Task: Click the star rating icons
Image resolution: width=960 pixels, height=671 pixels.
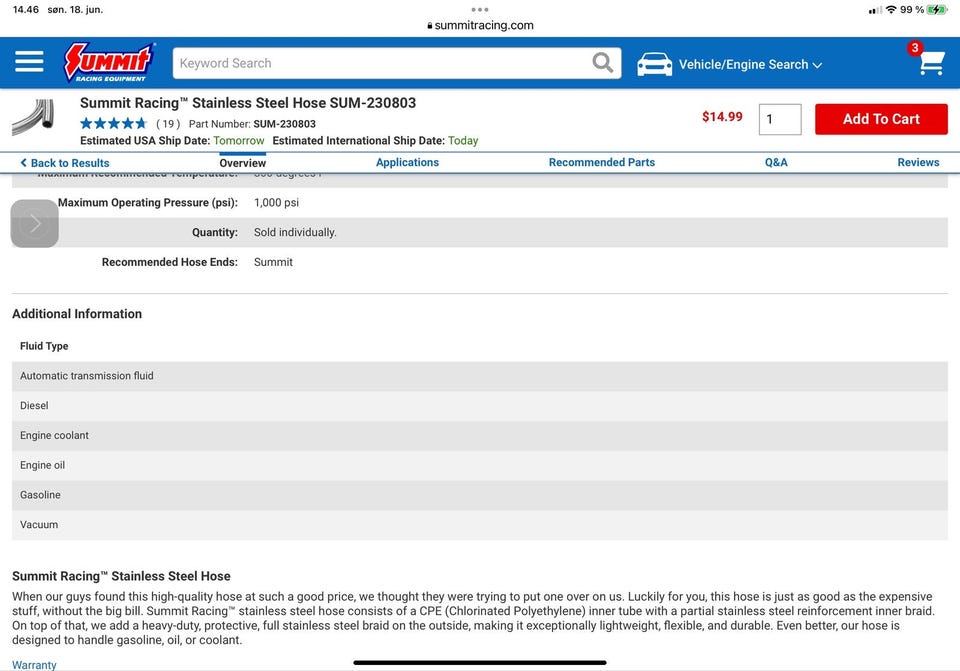Action: pyautogui.click(x=113, y=124)
